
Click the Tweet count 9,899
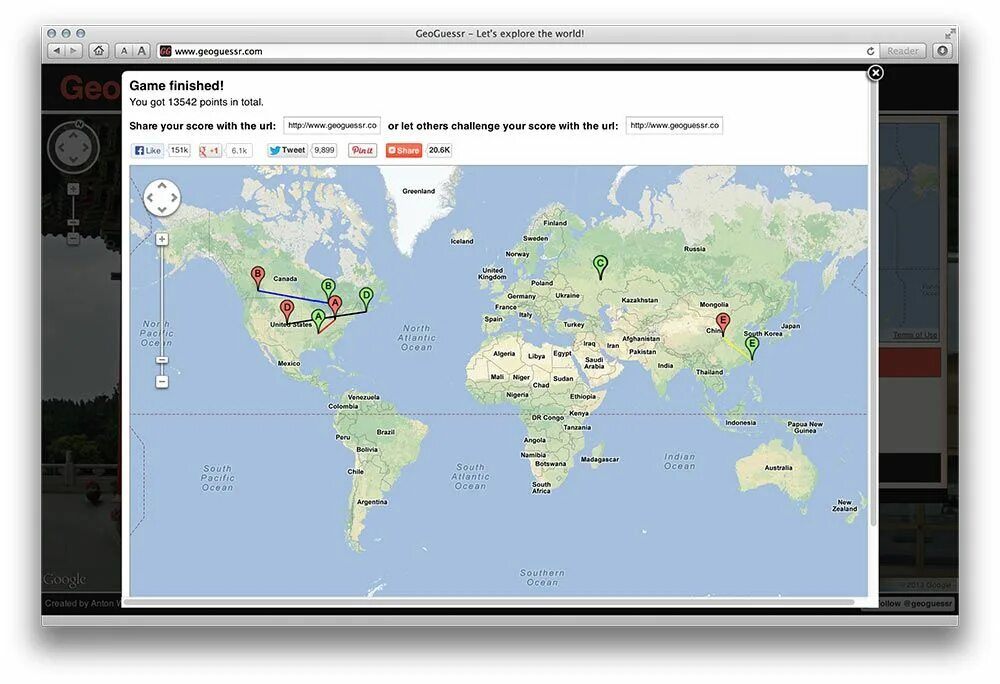pos(324,150)
